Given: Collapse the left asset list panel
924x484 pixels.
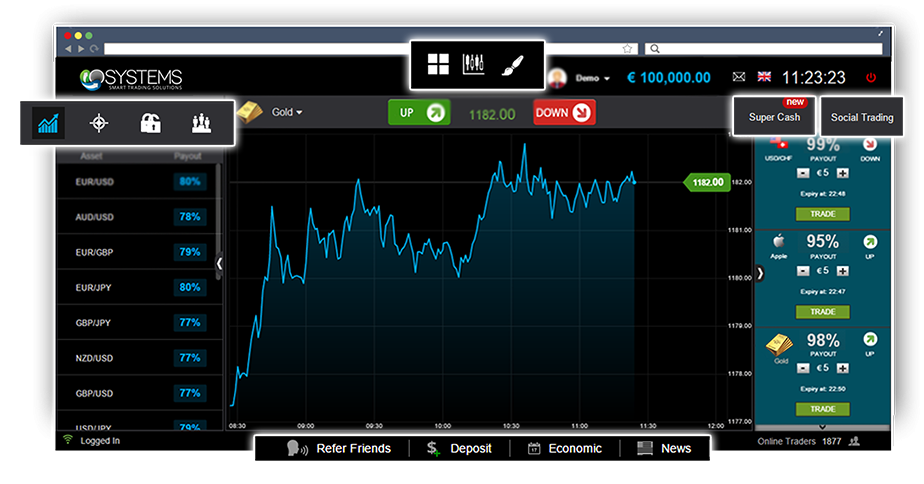Looking at the screenshot, I should tap(220, 263).
